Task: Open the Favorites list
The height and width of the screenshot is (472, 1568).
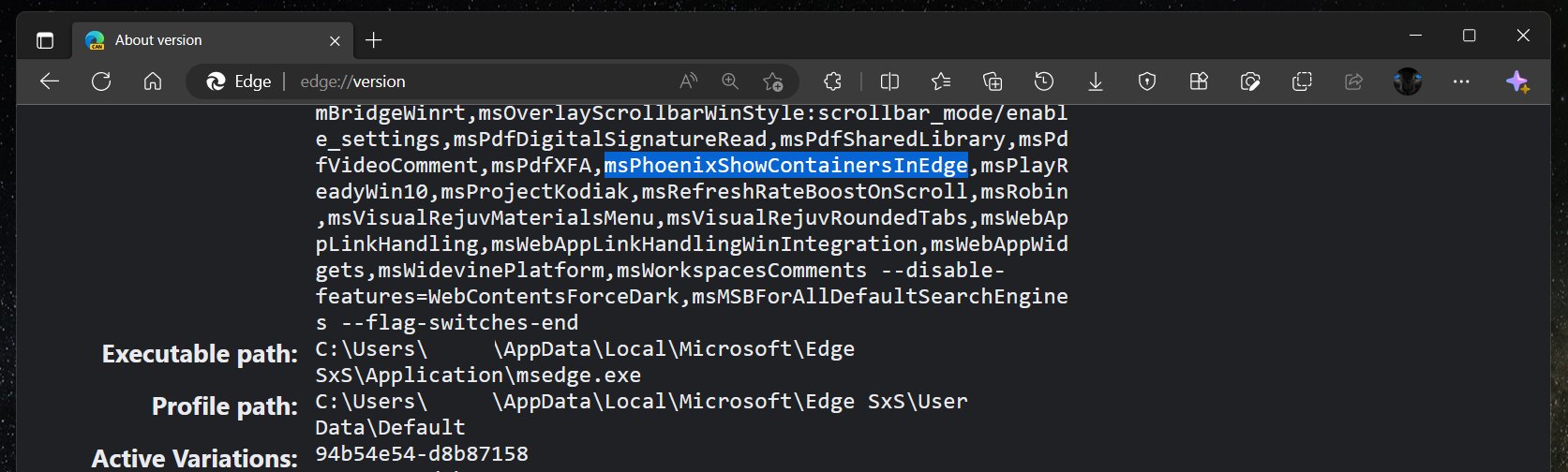Action: click(941, 81)
